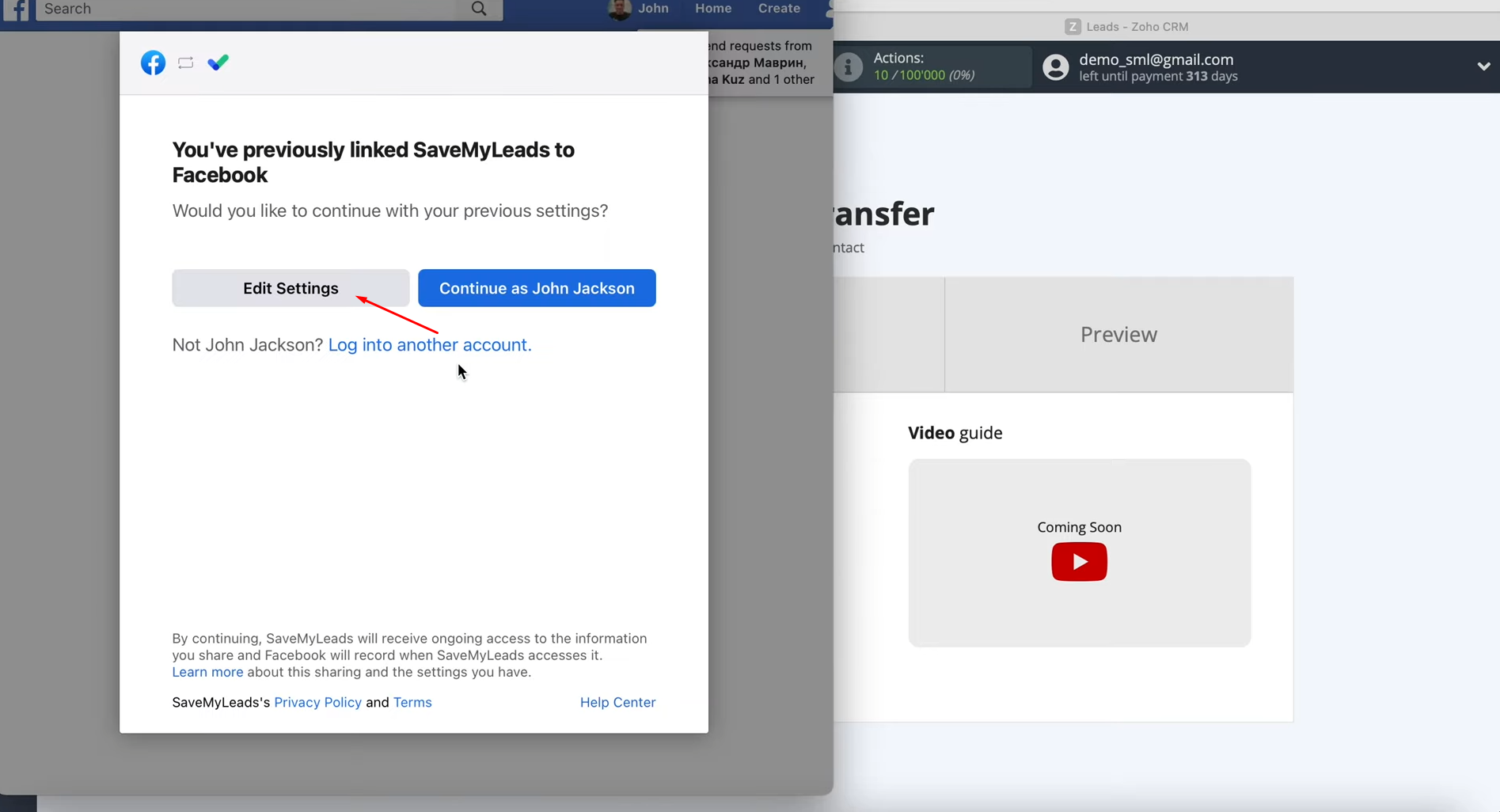Image resolution: width=1500 pixels, height=812 pixels.
Task: Click the 'continue with your previous settings' text
Action: 460,211
